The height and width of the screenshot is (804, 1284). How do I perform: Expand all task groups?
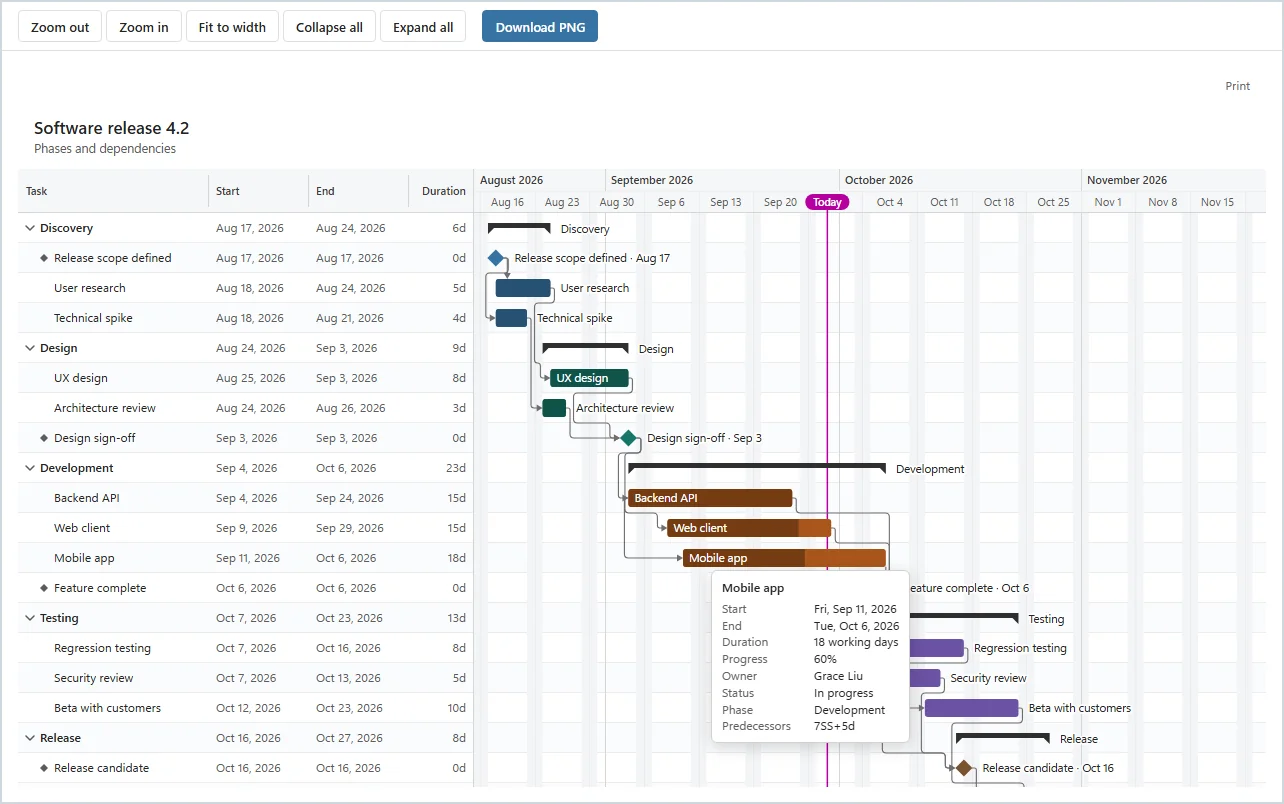tap(423, 27)
